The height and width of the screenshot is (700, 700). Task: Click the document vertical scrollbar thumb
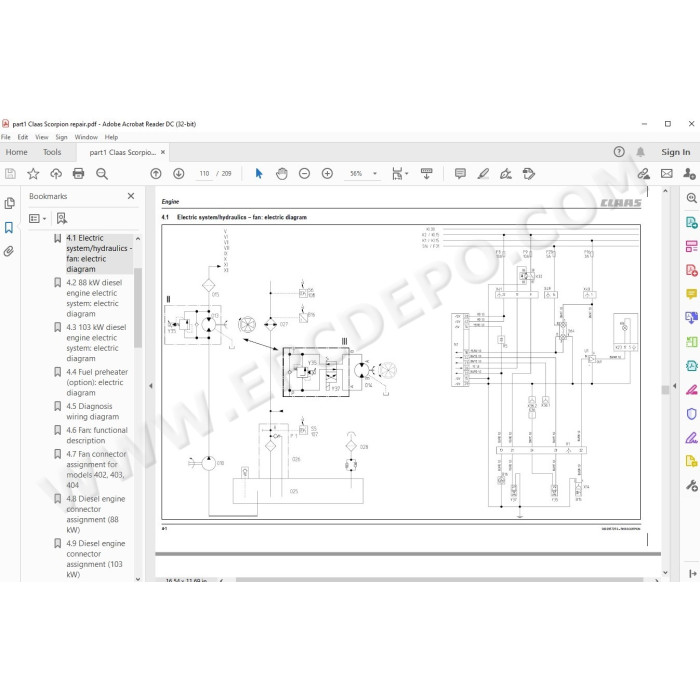pos(665,390)
